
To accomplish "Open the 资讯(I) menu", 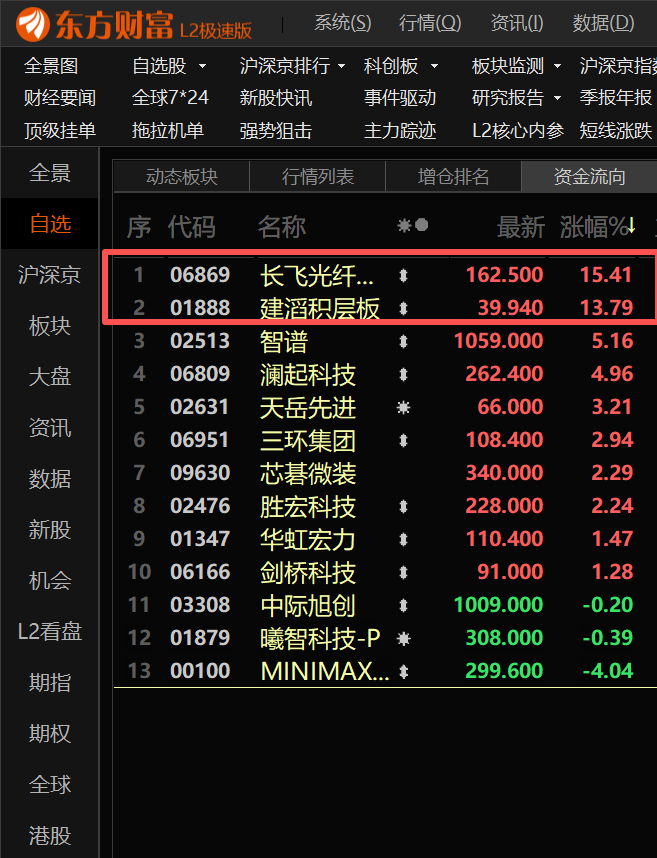I will [x=517, y=23].
